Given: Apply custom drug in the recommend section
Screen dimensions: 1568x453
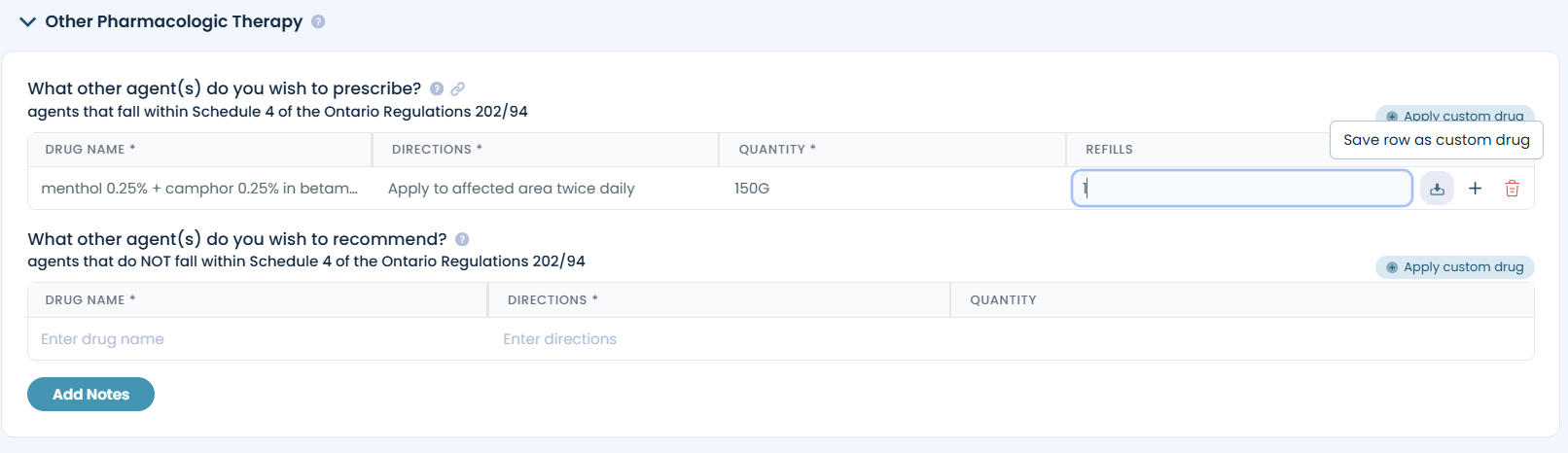Looking at the screenshot, I should tap(1454, 267).
